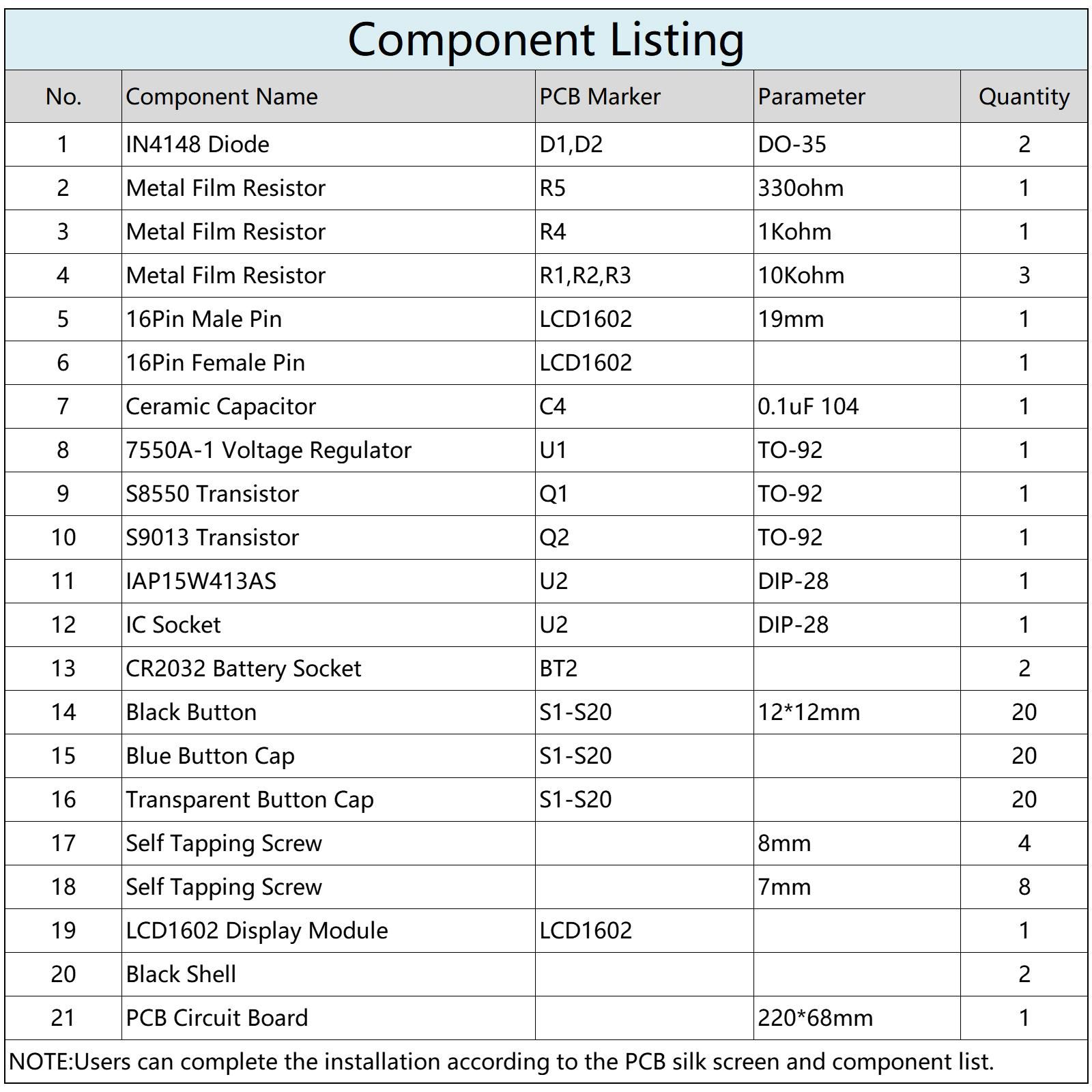Click the Component Name column header
This screenshot has width=1092, height=1092.
pyautogui.click(x=222, y=97)
